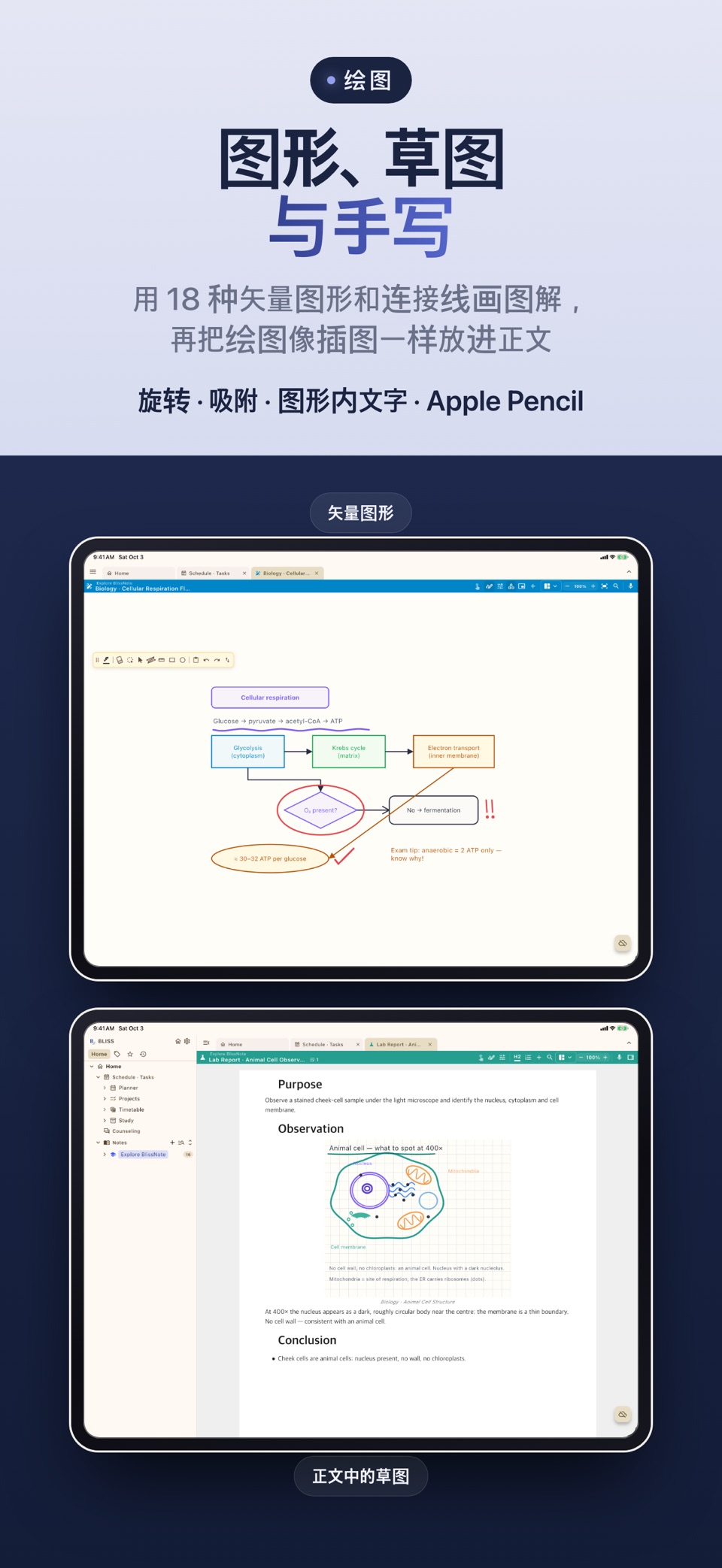Select the Glycolysis (cytoplasm) box
Screen dimensions: 722x1568
pyautogui.click(x=248, y=752)
